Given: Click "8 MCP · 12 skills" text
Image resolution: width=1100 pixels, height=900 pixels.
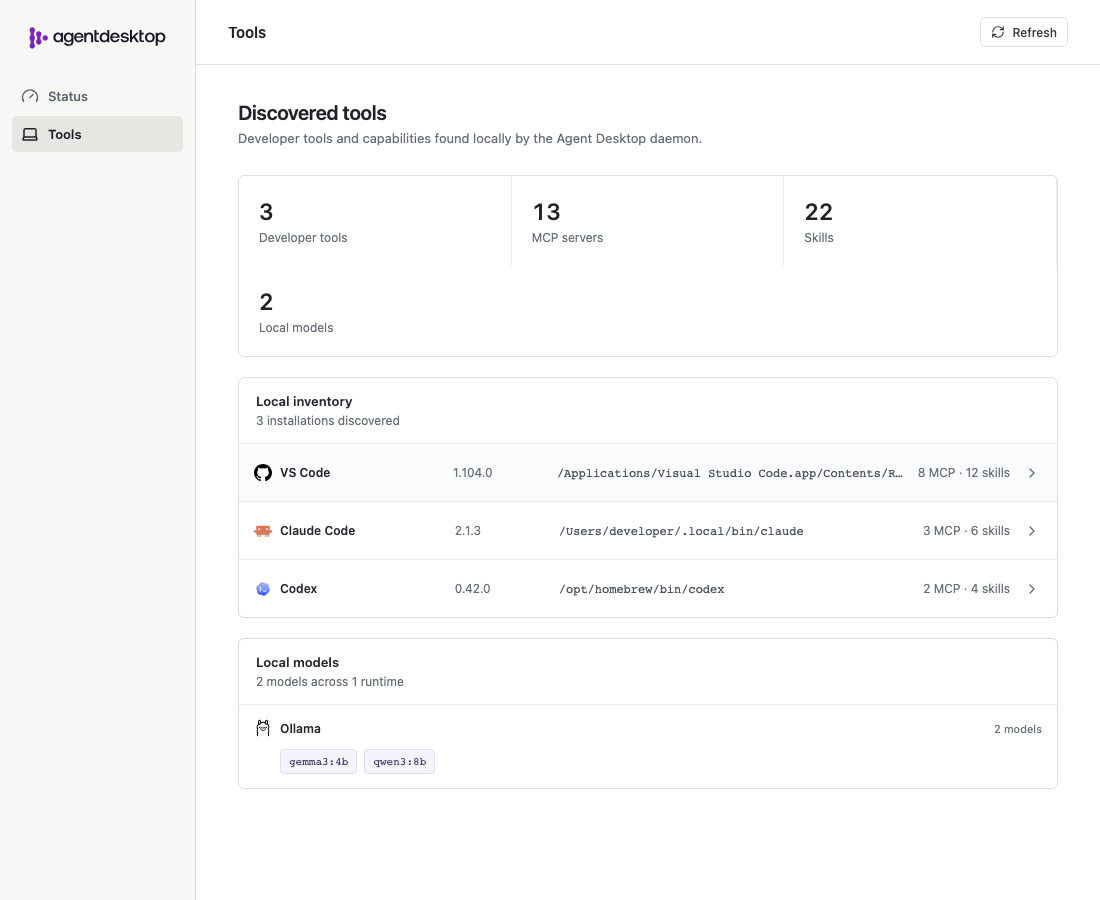Looking at the screenshot, I should 964,473.
